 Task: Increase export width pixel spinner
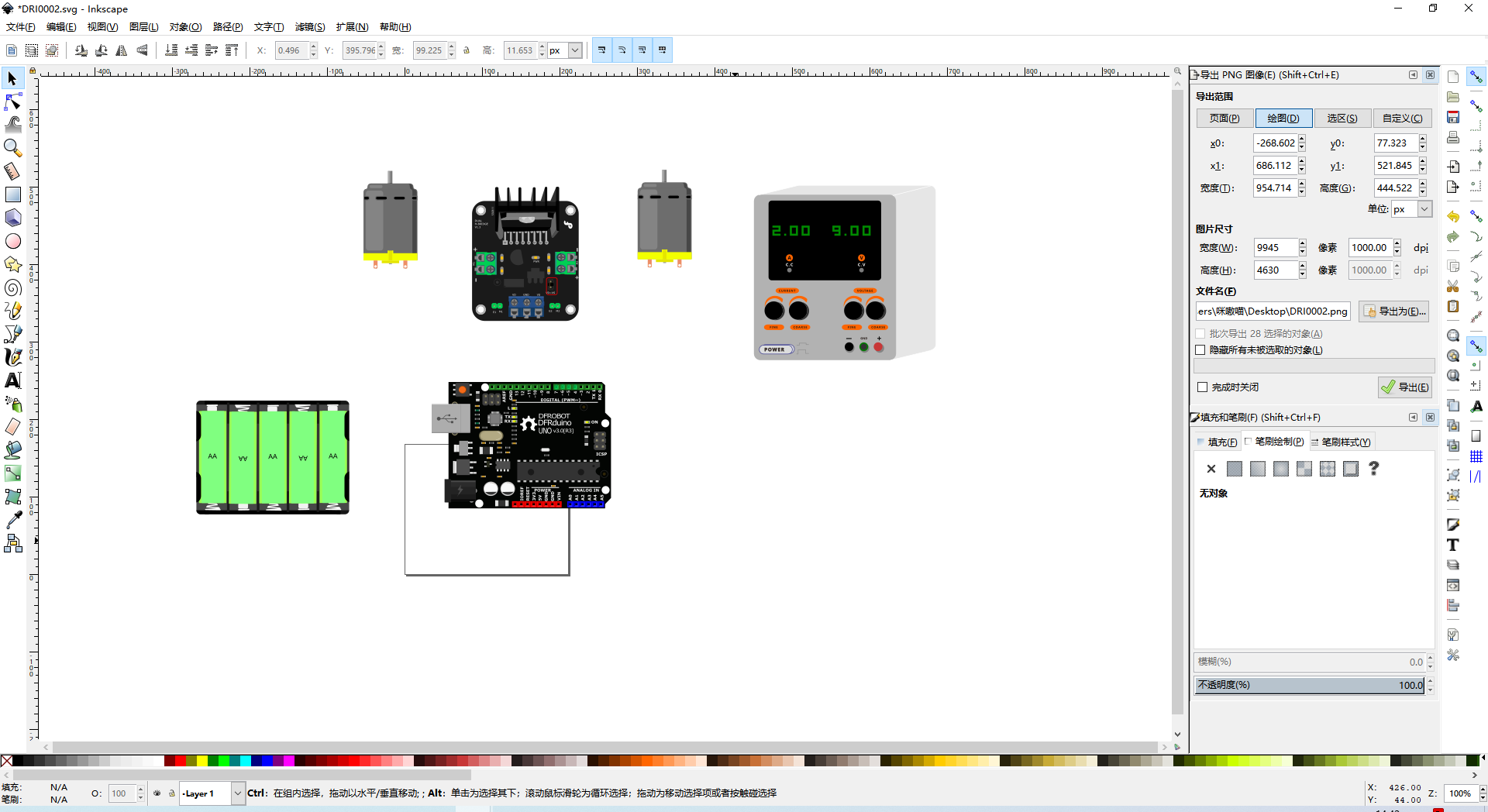pos(1303,244)
